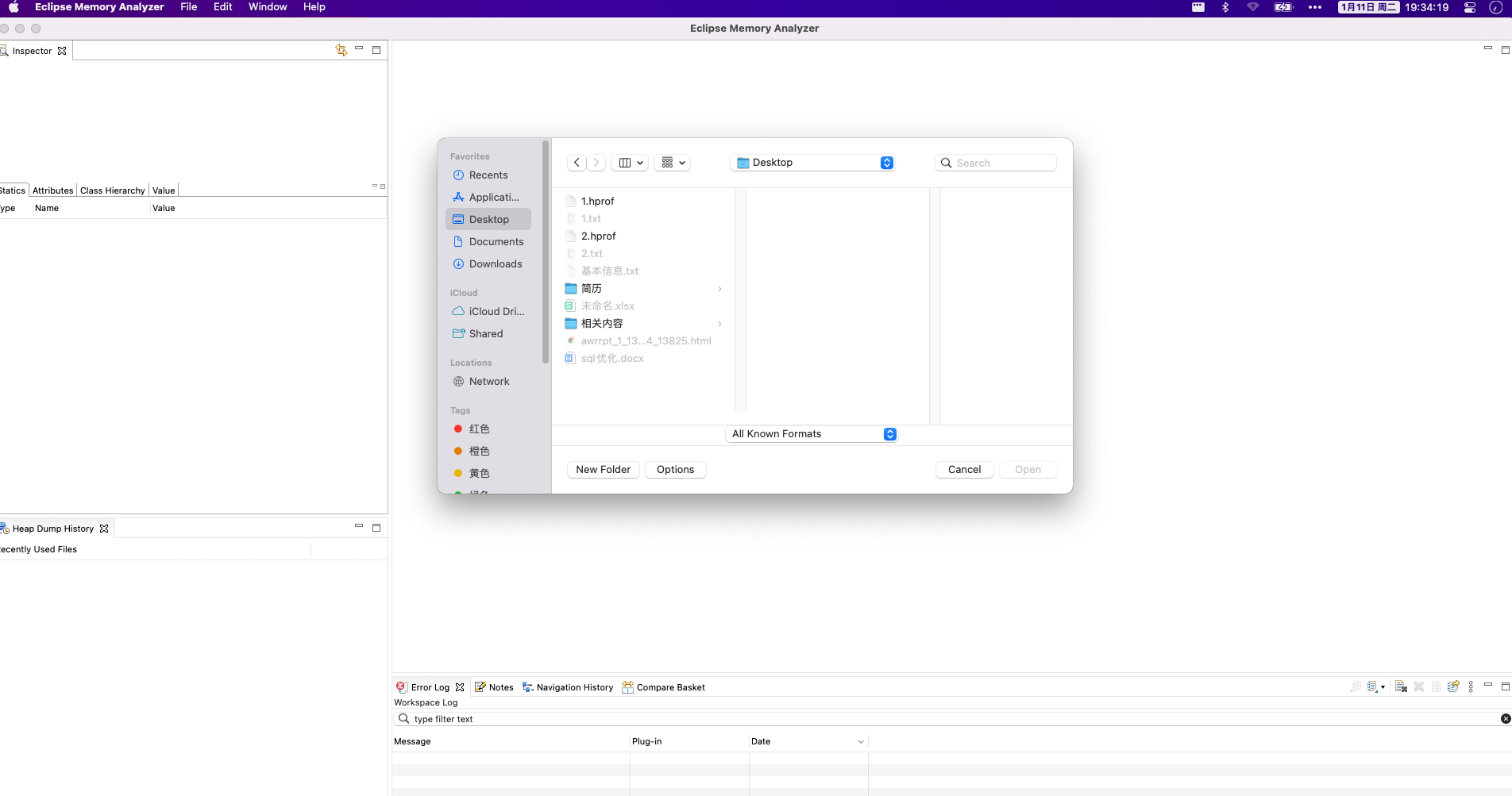
Task: Close the Heap Dump History tab
Action: [x=104, y=529]
